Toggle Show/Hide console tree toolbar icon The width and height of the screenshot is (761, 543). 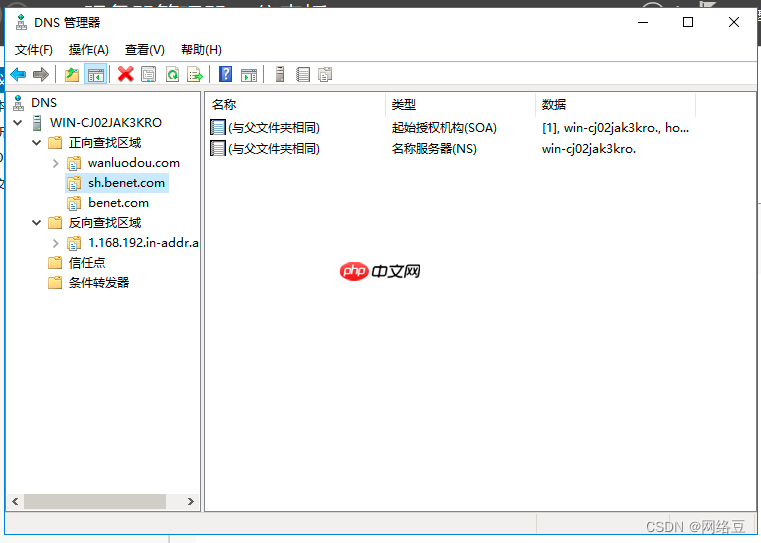[x=96, y=74]
